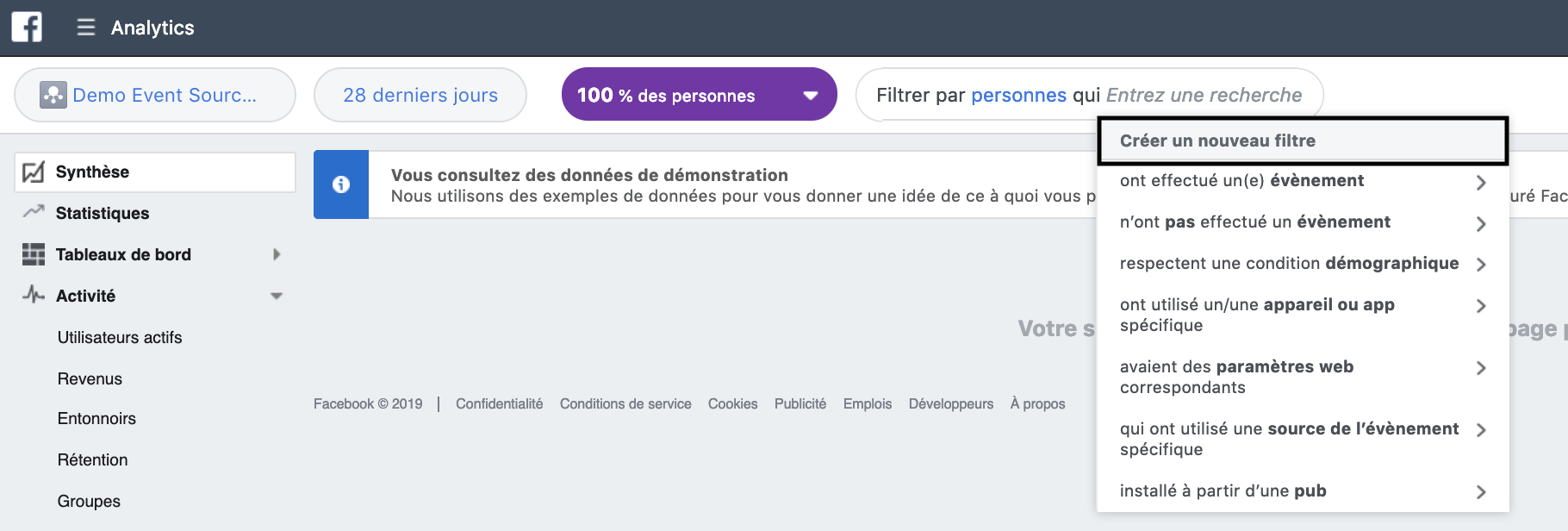Click the 'personnes' link in the filter bar

point(1018,95)
